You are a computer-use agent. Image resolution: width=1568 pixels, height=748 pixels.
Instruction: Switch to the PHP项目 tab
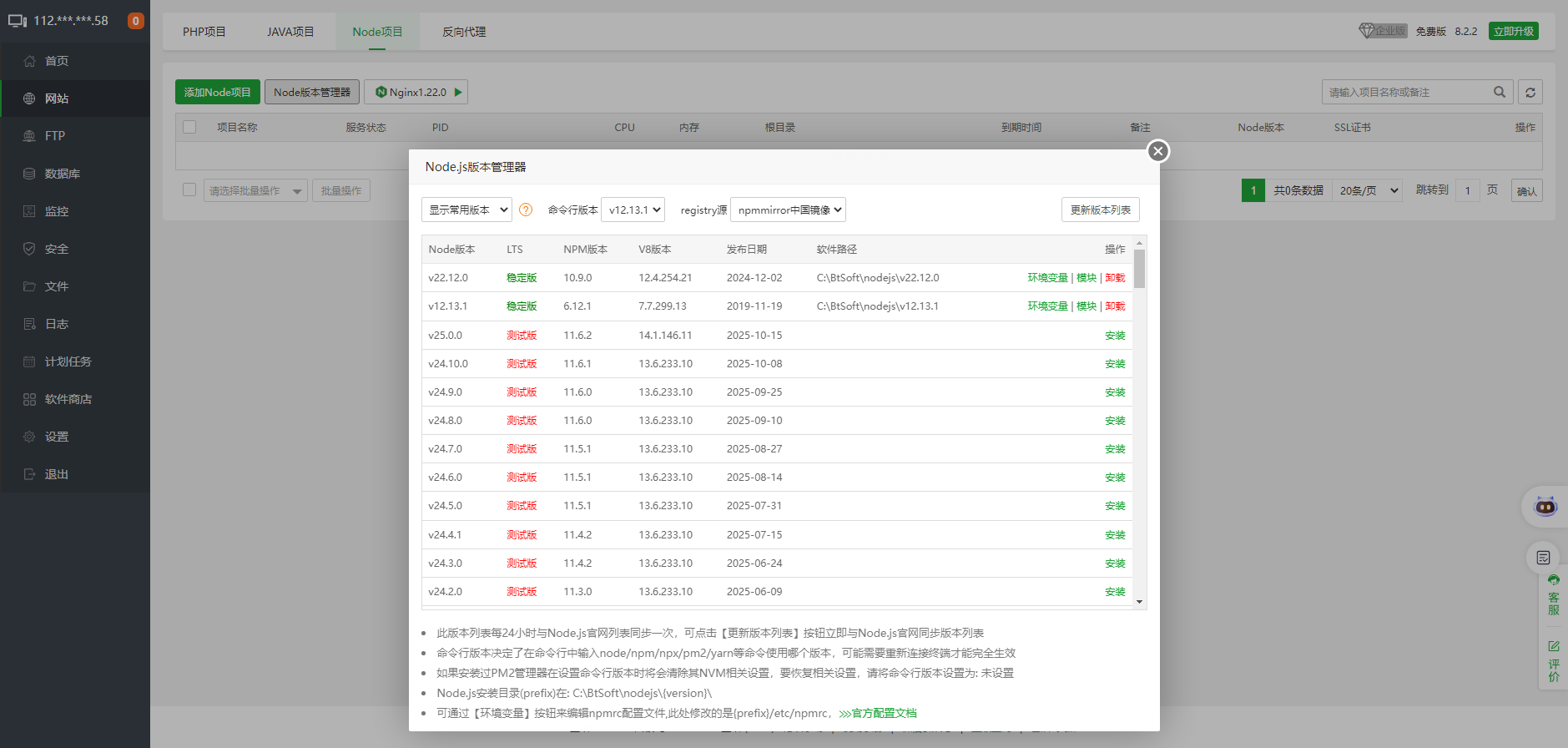tap(204, 32)
